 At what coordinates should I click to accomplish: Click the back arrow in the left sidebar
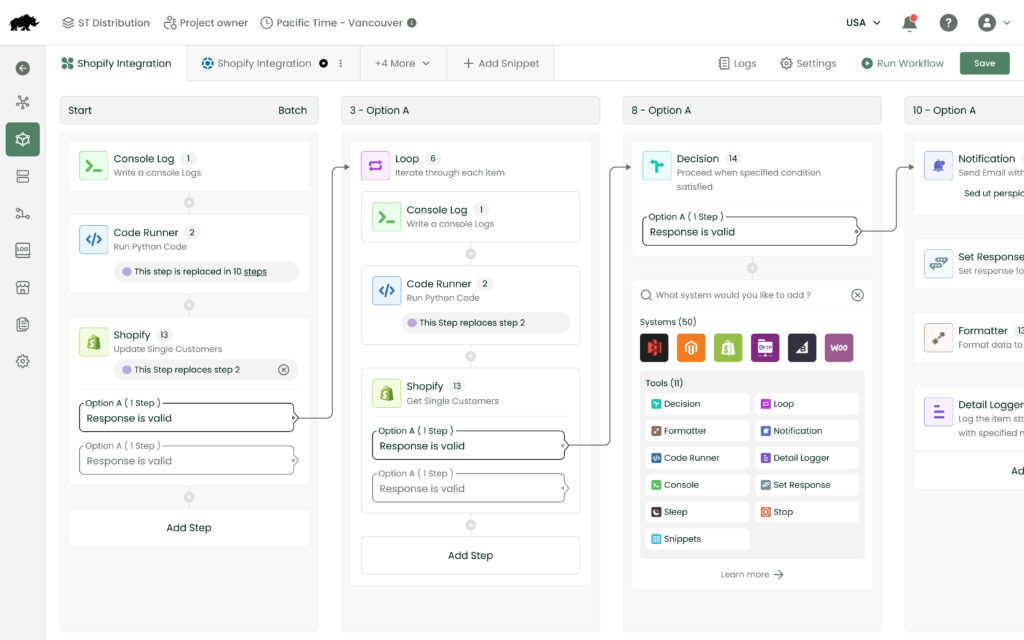tap(22, 68)
